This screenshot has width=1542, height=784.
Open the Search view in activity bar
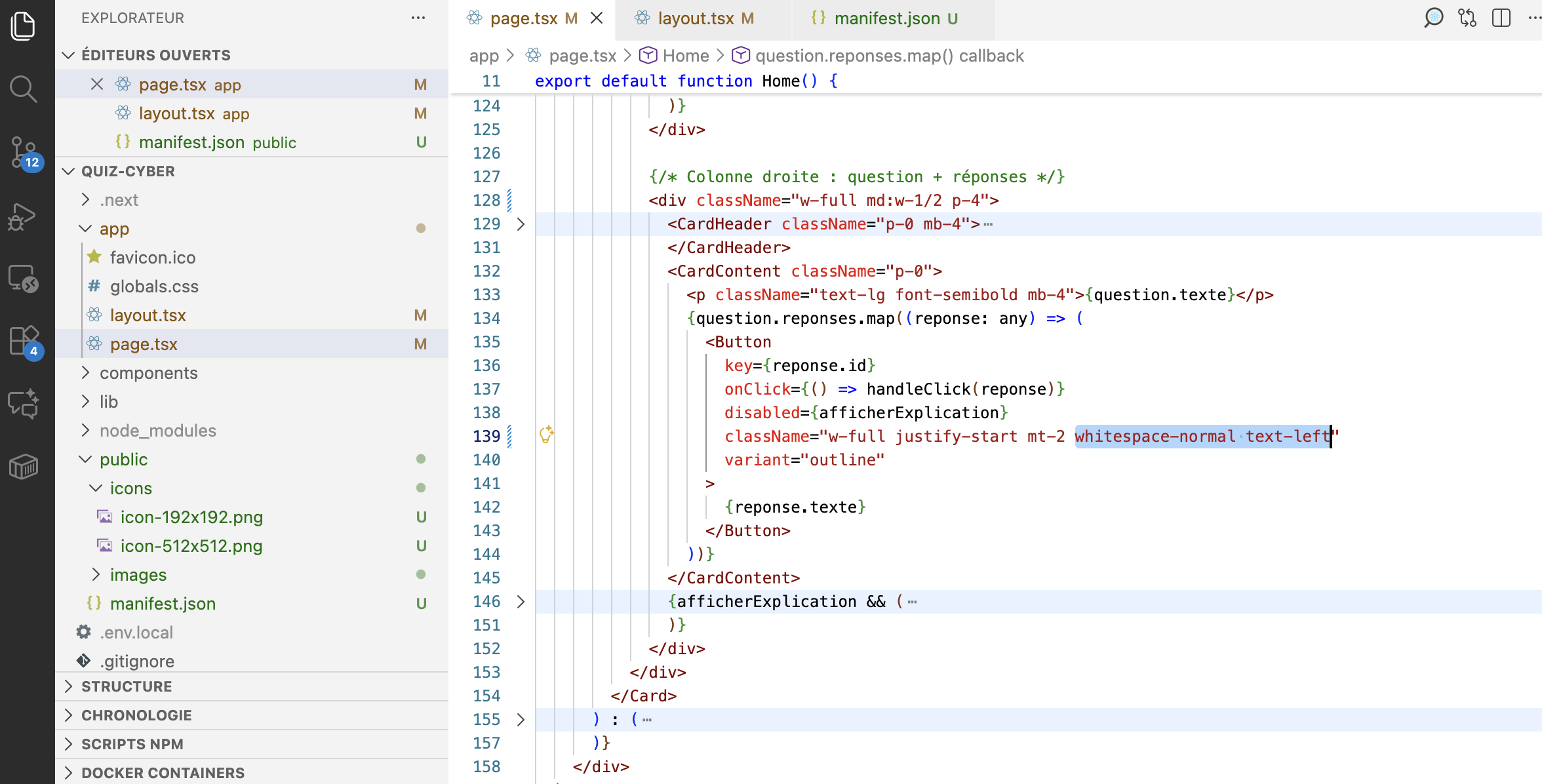coord(24,89)
